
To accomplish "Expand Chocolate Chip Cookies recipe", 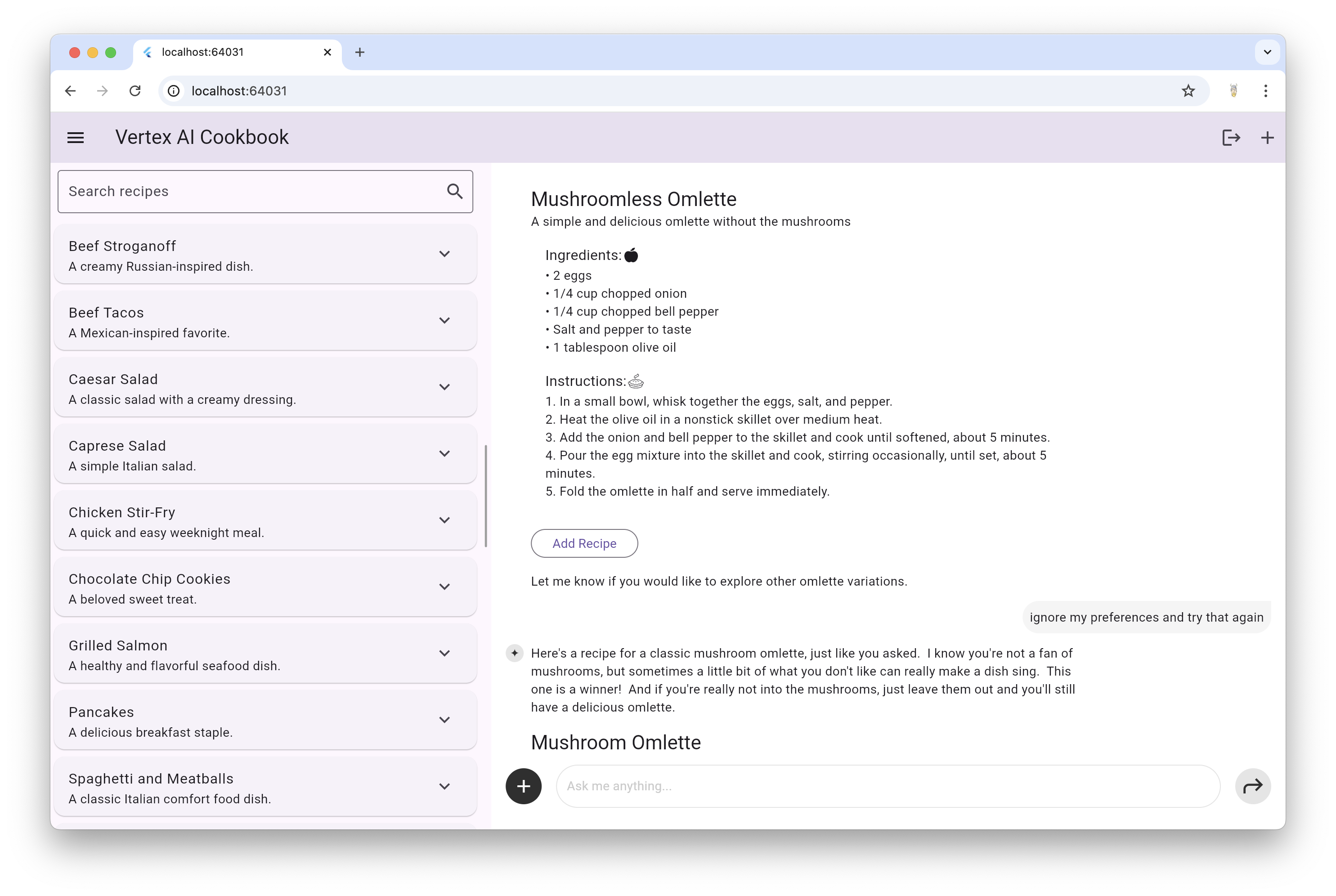I will [444, 587].
